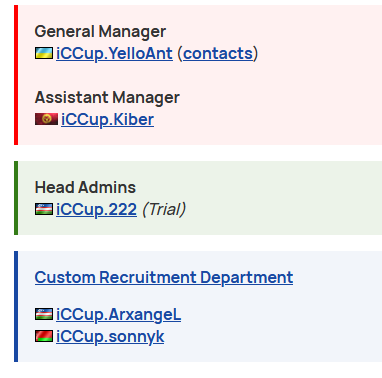This screenshot has width=382, height=378.
Task: Click the General Manager heading
Action: pyautogui.click(x=100, y=32)
